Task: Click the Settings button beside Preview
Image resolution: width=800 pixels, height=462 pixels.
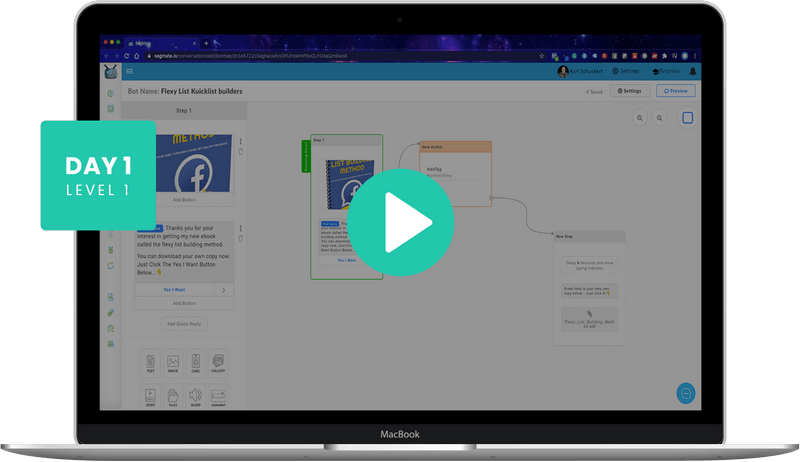Action: coord(630,91)
